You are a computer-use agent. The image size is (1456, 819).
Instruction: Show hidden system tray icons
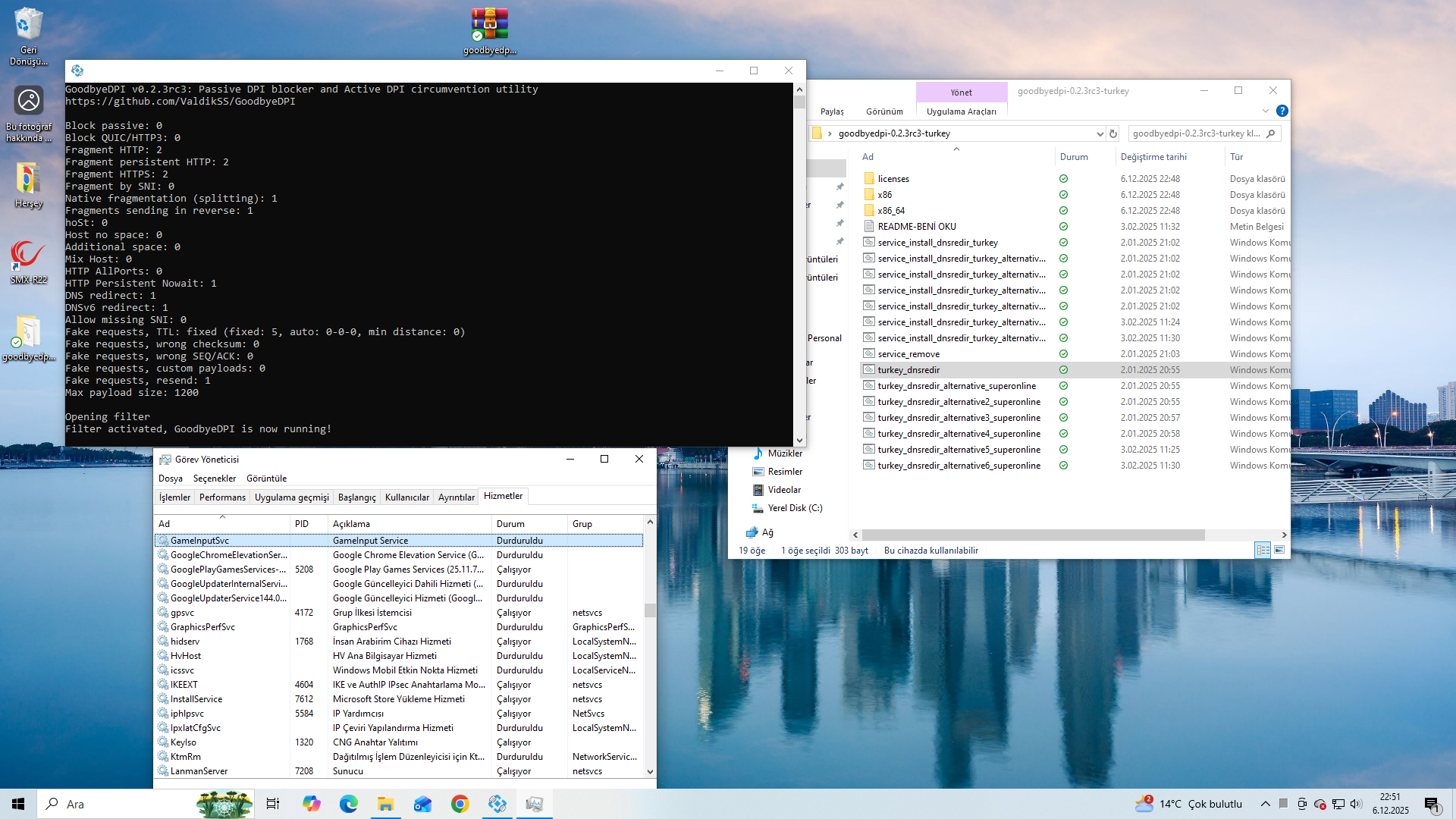coord(1265,804)
